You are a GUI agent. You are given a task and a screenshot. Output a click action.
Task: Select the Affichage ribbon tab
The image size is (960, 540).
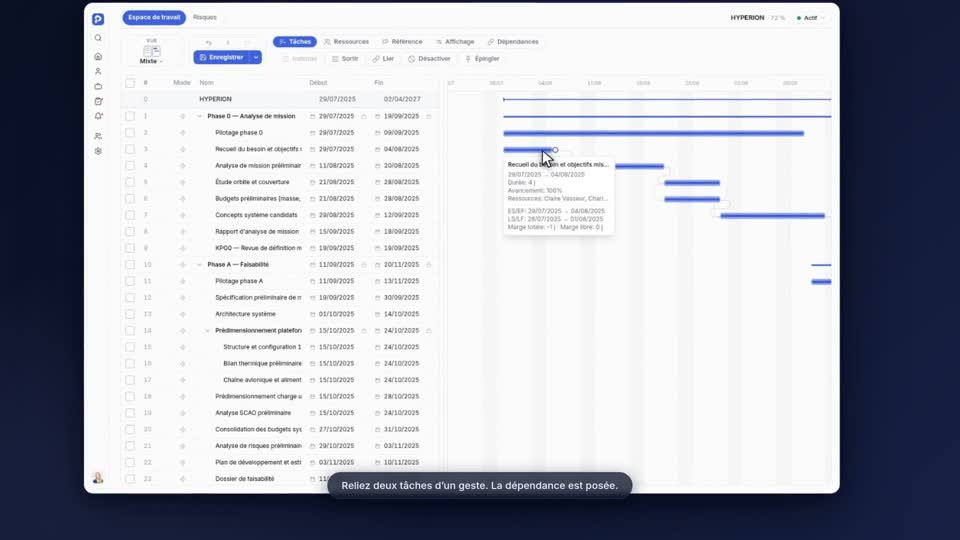(455, 42)
